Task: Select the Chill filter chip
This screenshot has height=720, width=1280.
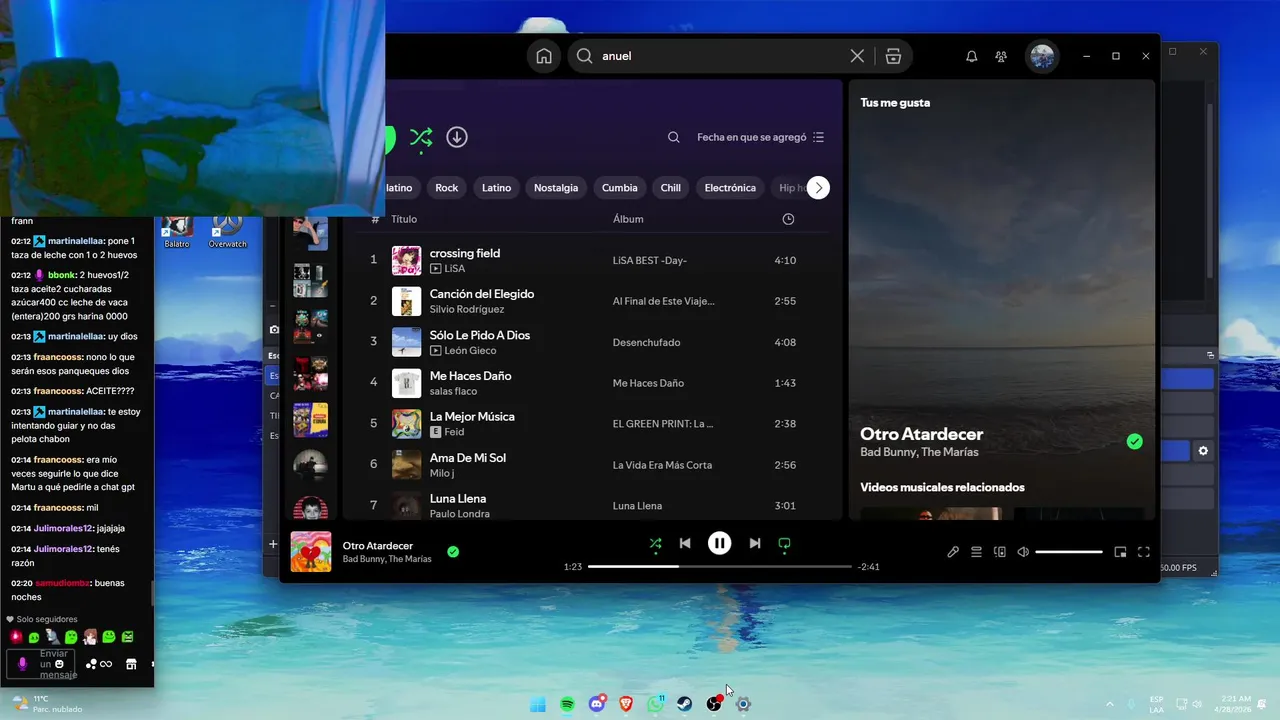Action: pyautogui.click(x=670, y=187)
